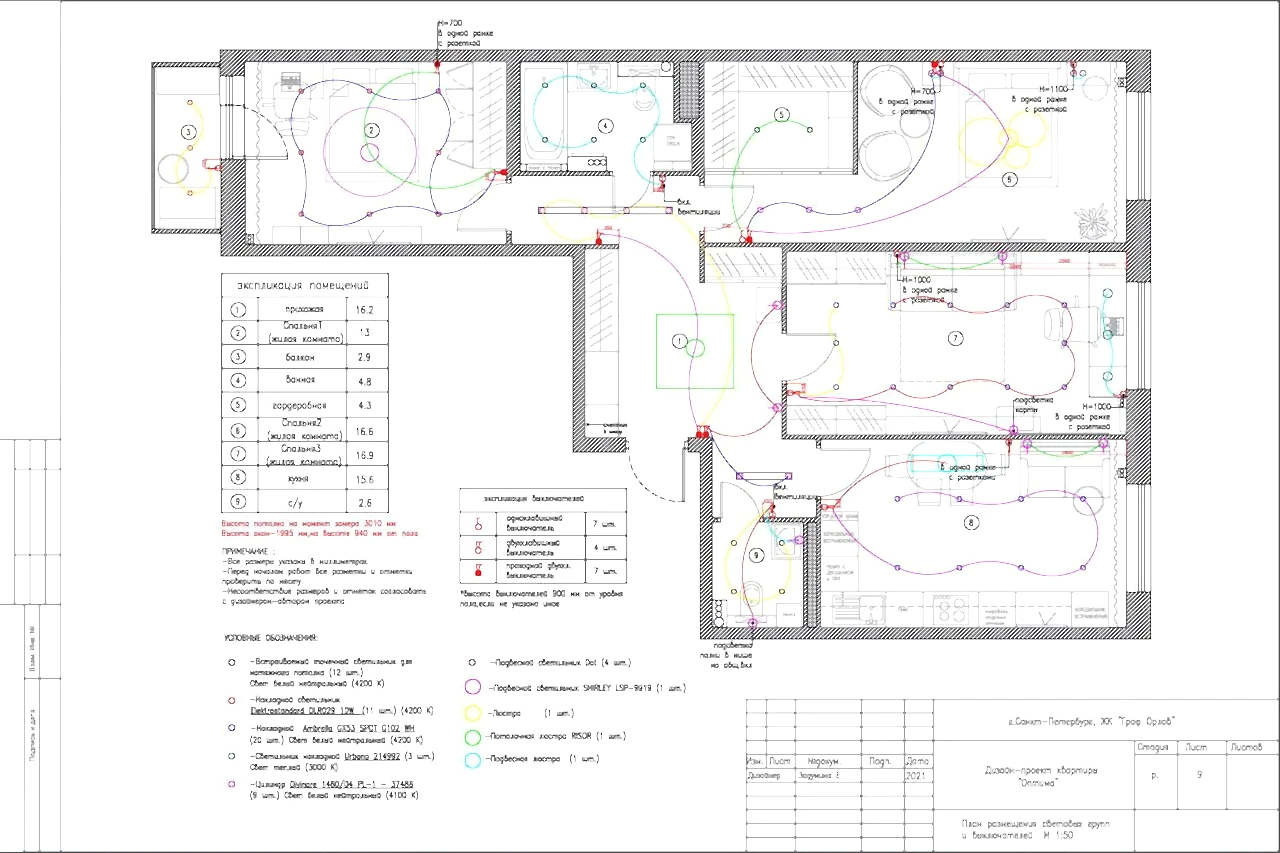Click room number 8 marker in kitchen plan
This screenshot has width=1280, height=853.
coord(969,522)
